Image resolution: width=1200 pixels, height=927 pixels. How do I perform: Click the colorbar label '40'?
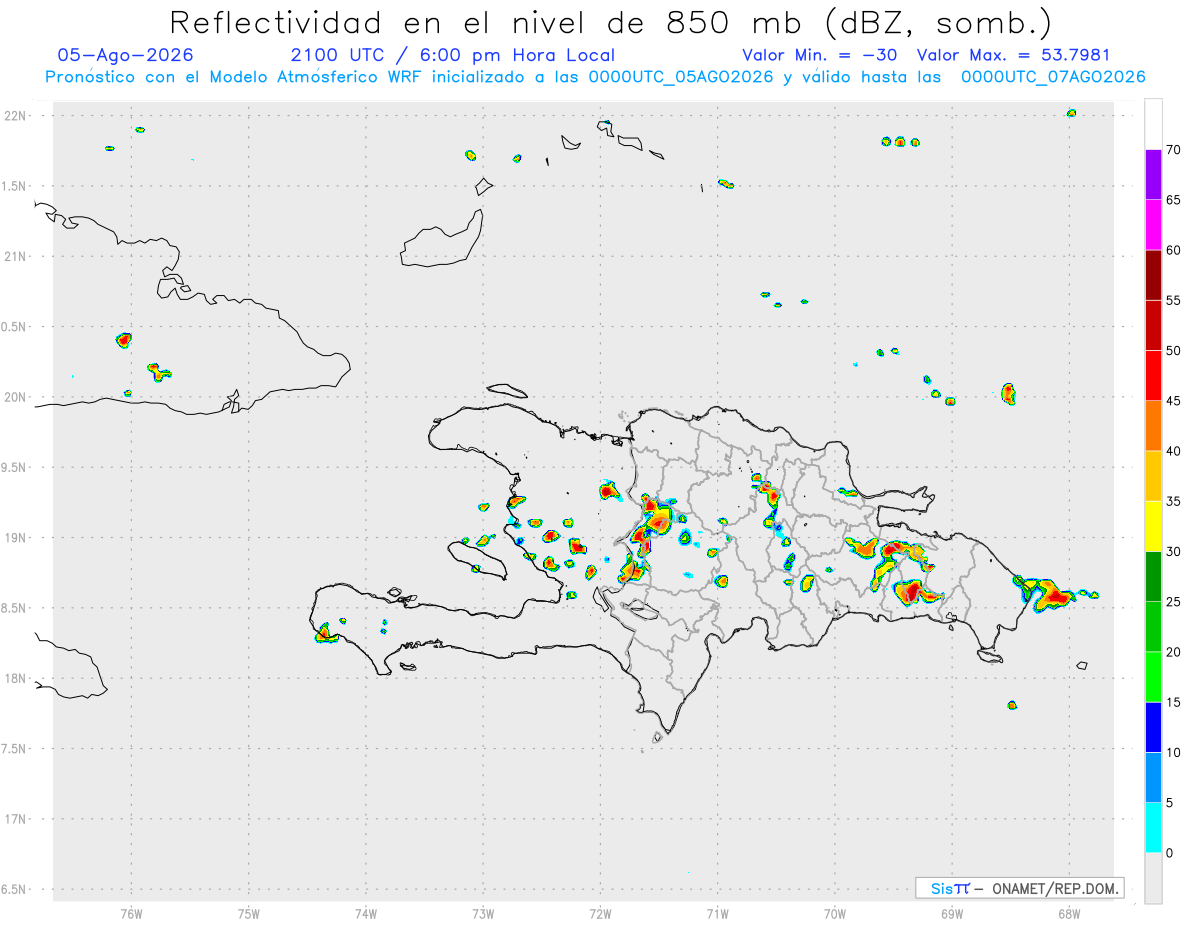(1173, 451)
